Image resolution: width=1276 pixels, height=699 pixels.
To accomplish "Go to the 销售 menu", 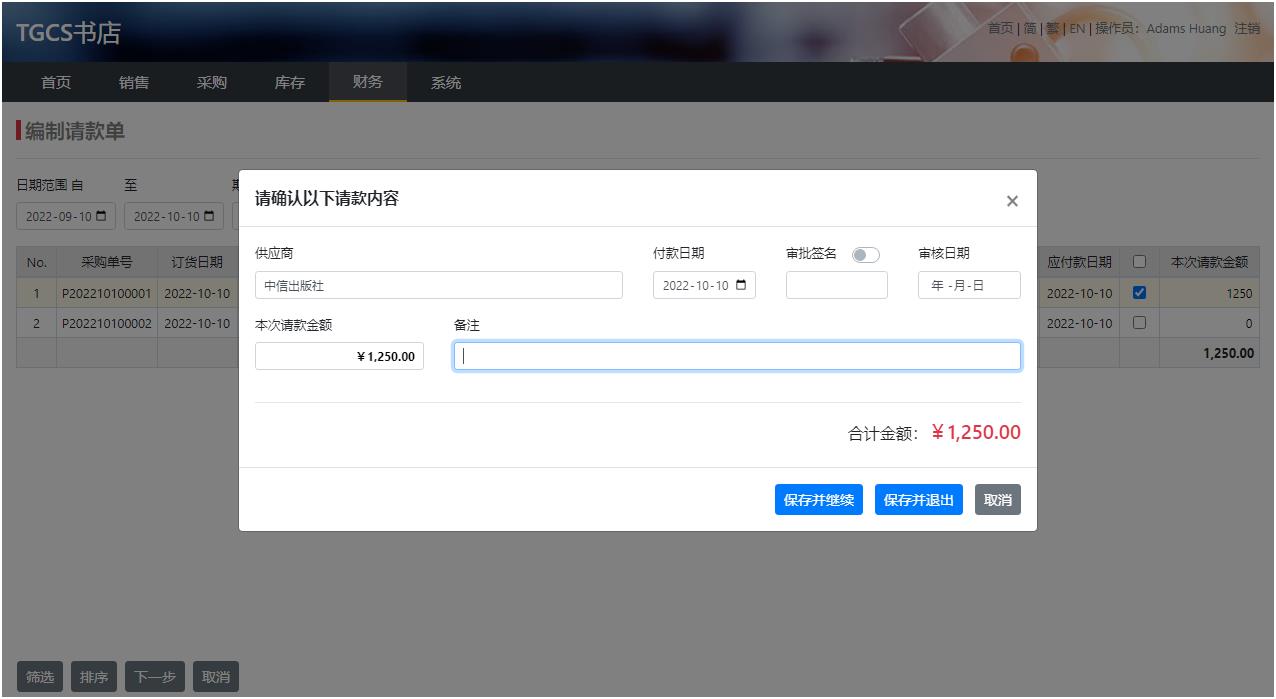I will click(134, 83).
